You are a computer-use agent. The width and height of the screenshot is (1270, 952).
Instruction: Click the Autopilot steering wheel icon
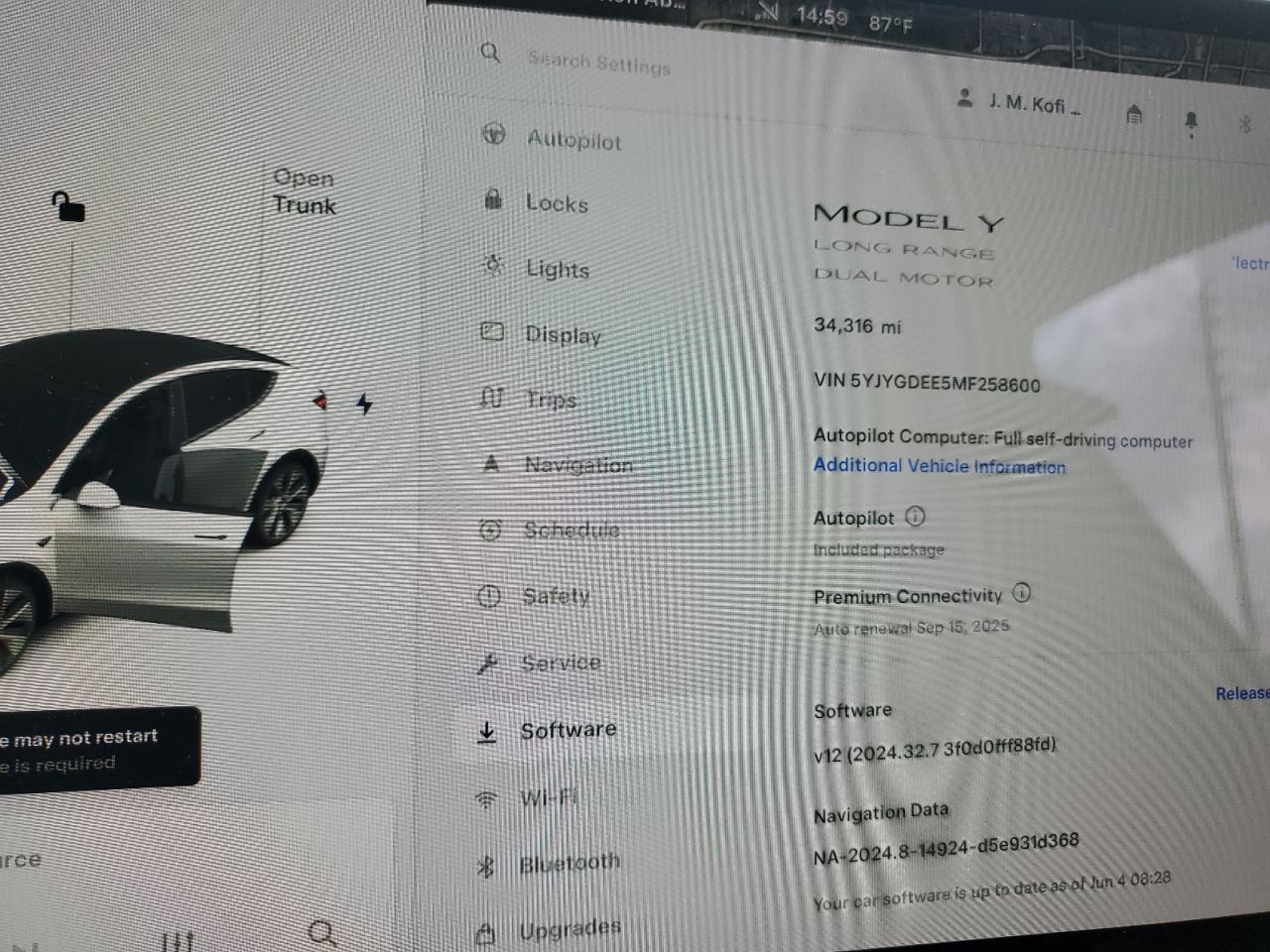point(493,134)
